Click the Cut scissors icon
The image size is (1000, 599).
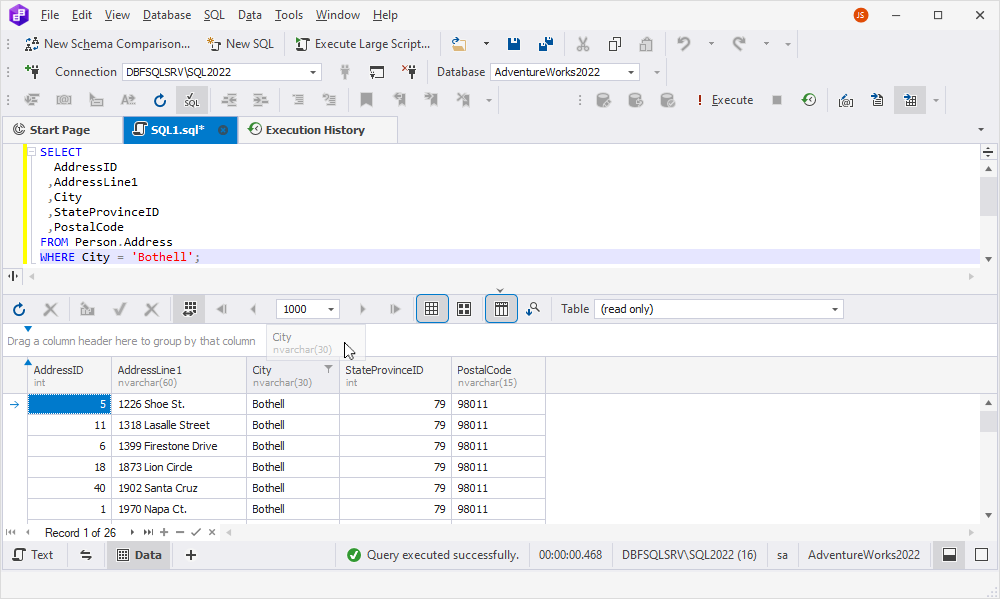(582, 44)
